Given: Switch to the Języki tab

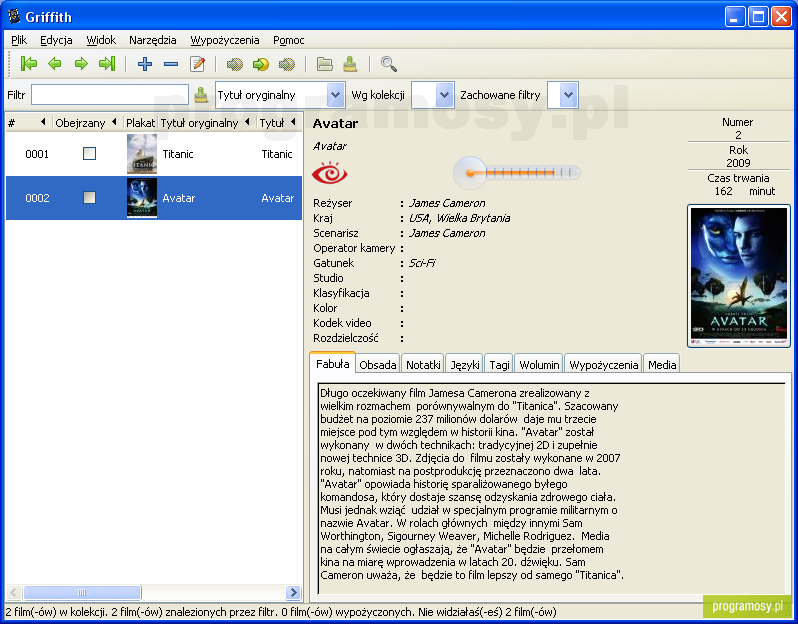Looking at the screenshot, I should [x=465, y=365].
